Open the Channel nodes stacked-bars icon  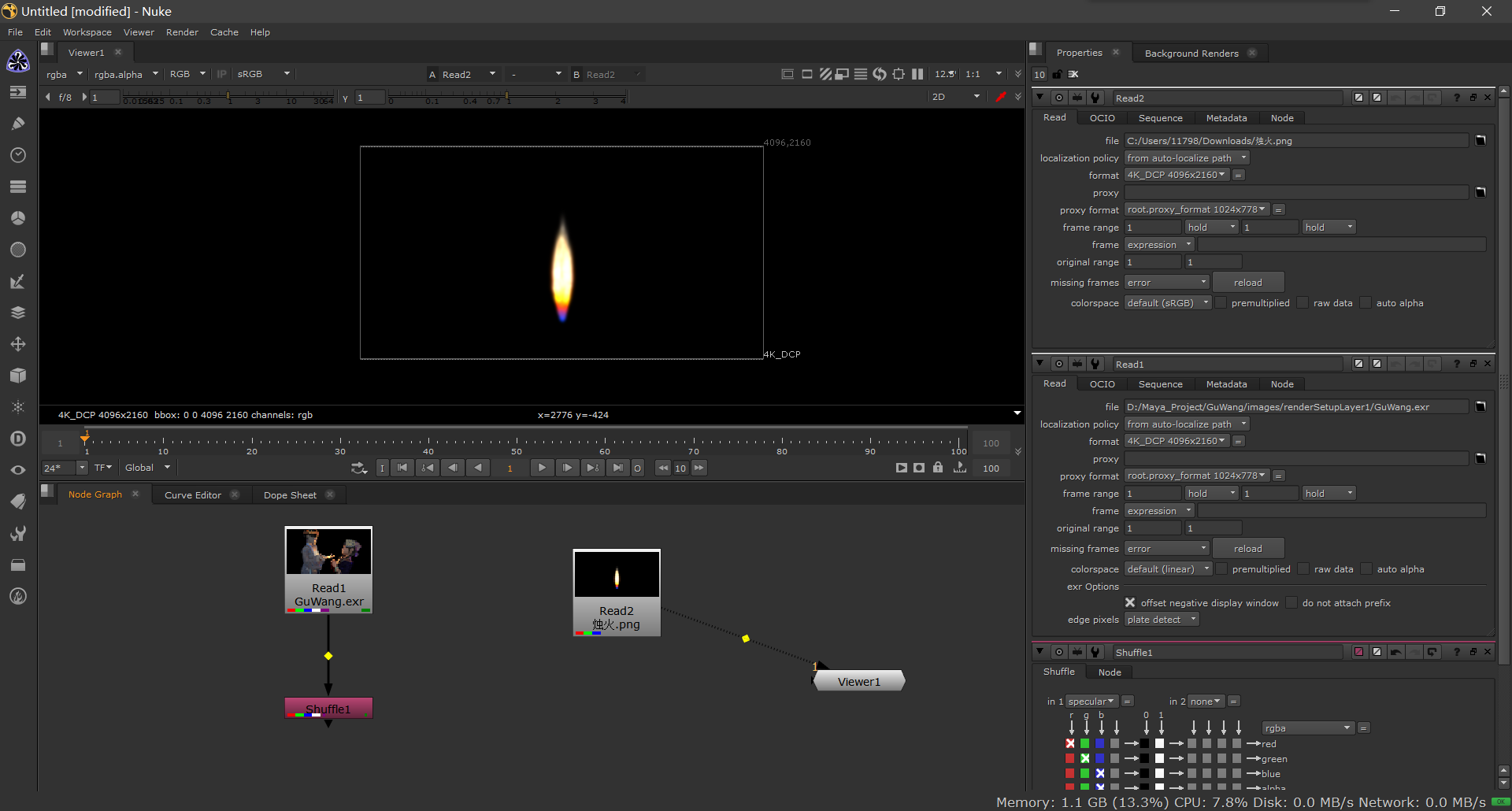coord(17,187)
